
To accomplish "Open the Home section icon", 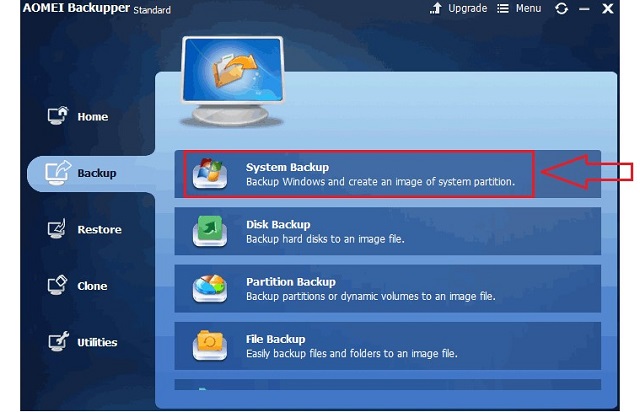I will [58, 116].
